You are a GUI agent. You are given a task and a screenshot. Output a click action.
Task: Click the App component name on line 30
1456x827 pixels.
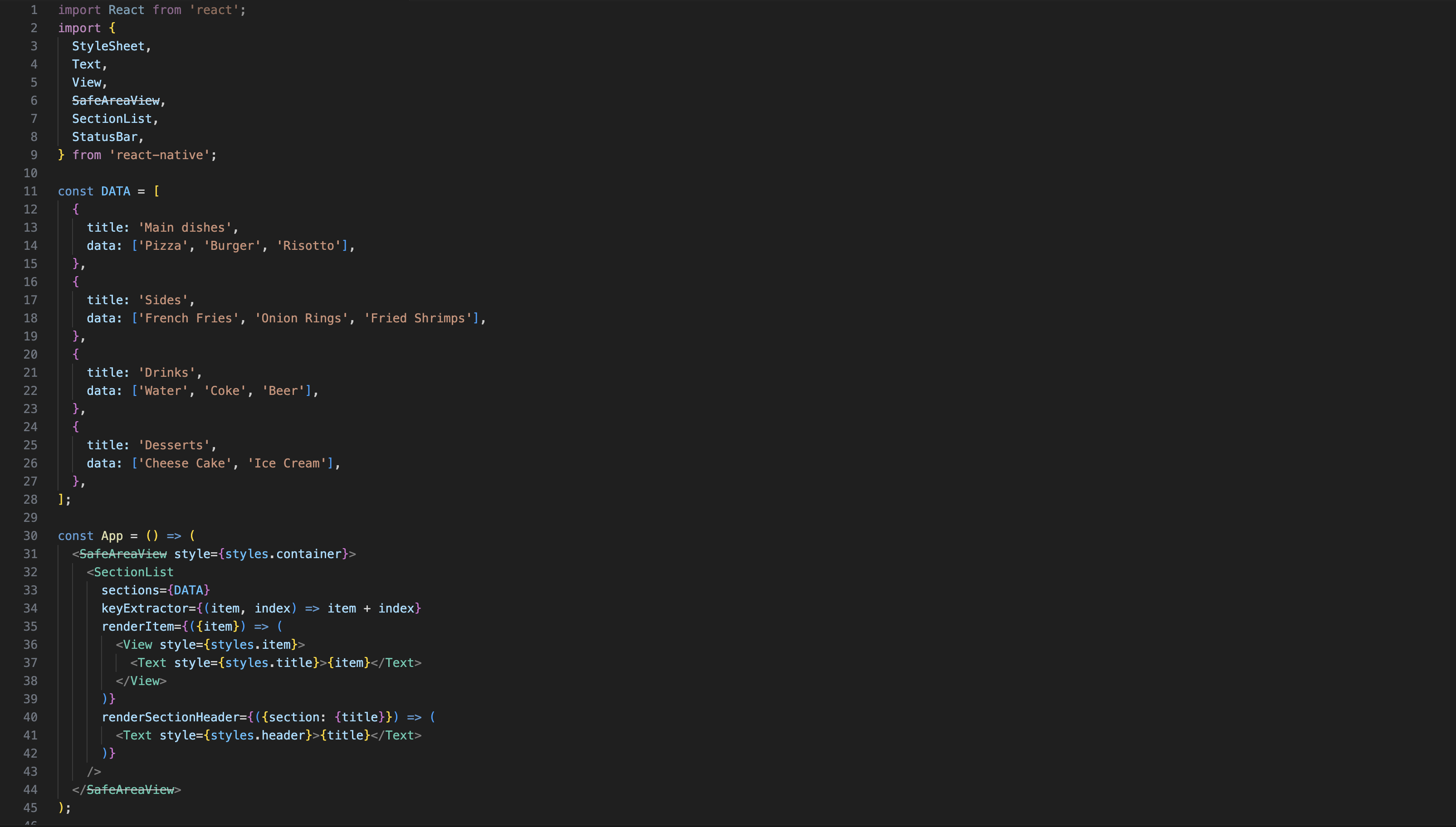112,536
